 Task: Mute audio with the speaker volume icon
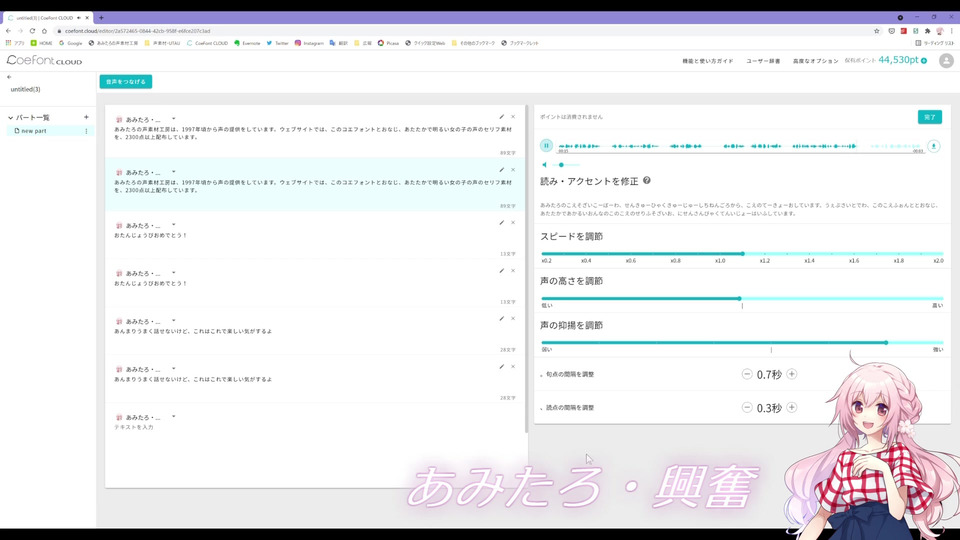544,165
